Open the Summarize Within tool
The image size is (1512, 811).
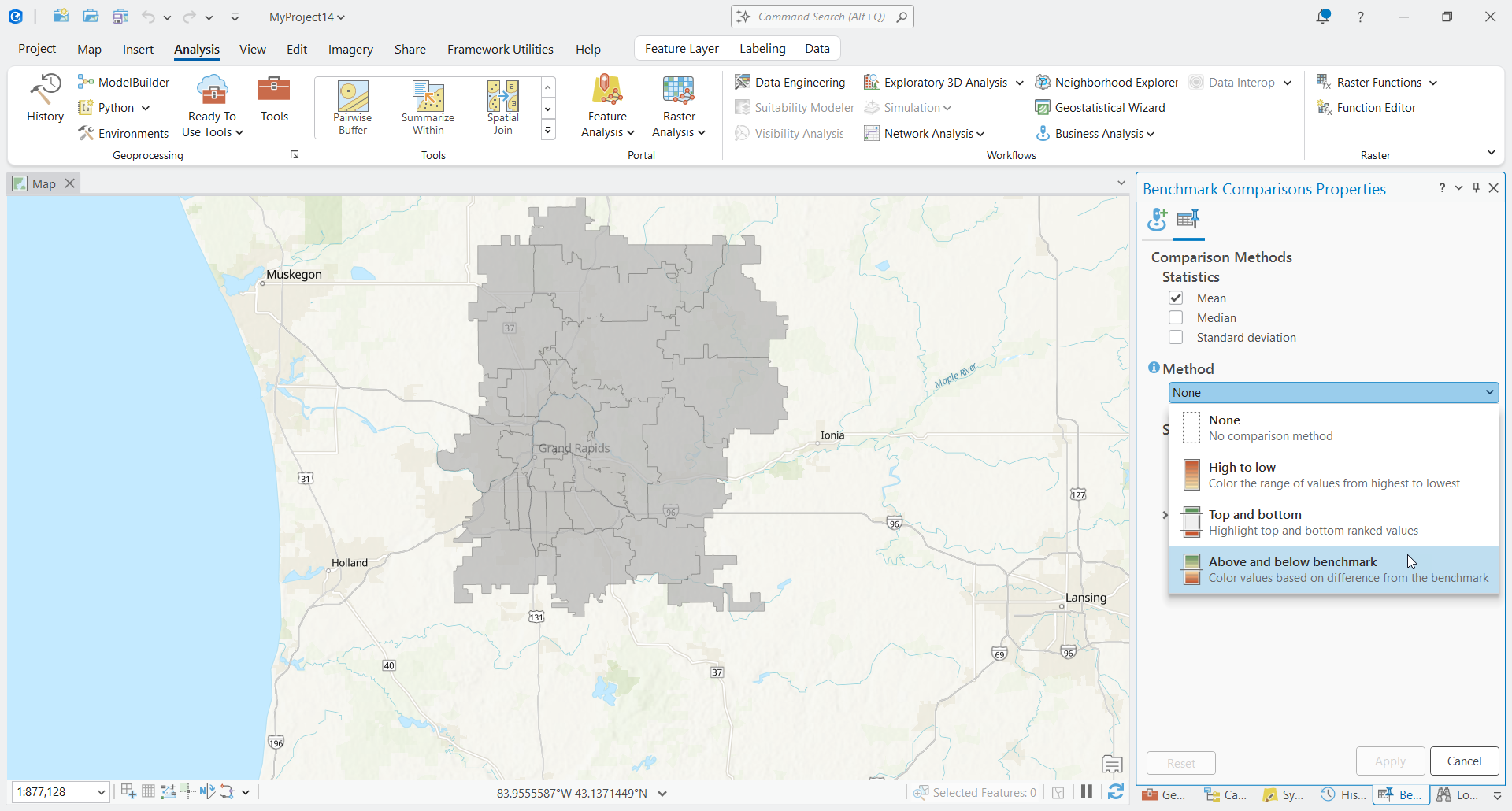click(428, 107)
